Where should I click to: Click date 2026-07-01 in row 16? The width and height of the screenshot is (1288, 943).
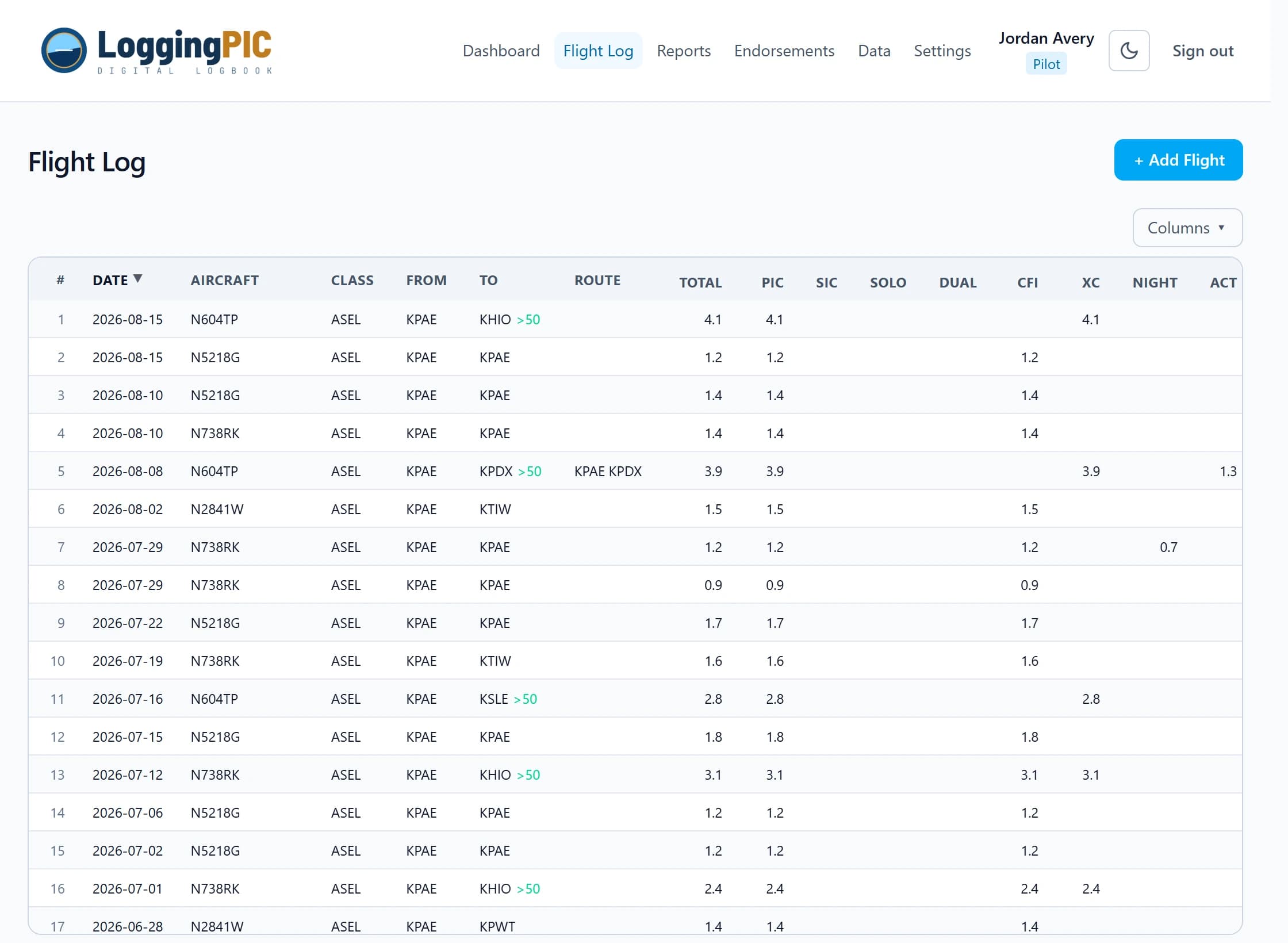[x=128, y=888]
